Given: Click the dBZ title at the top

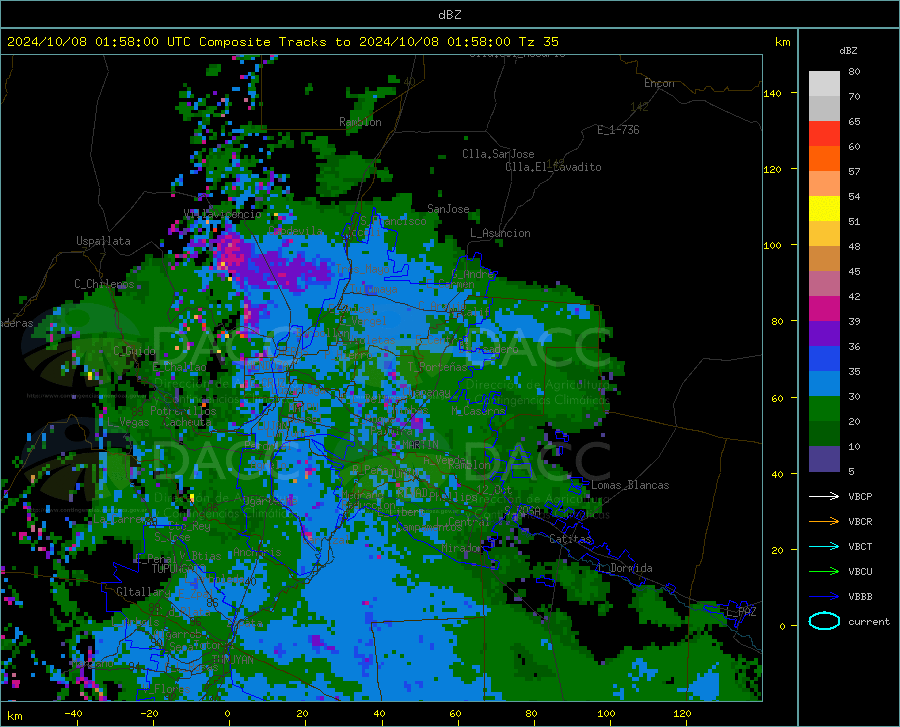Looking at the screenshot, I should point(449,15).
